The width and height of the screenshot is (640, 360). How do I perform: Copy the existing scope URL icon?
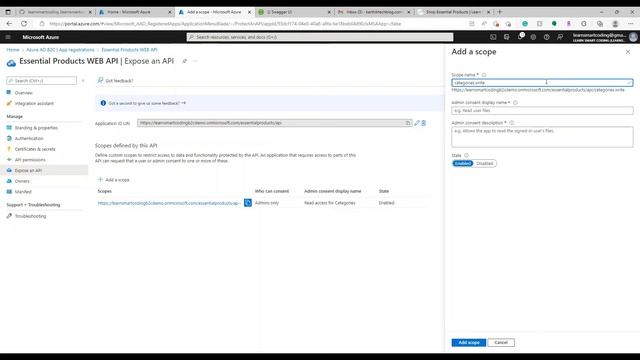[248, 202]
